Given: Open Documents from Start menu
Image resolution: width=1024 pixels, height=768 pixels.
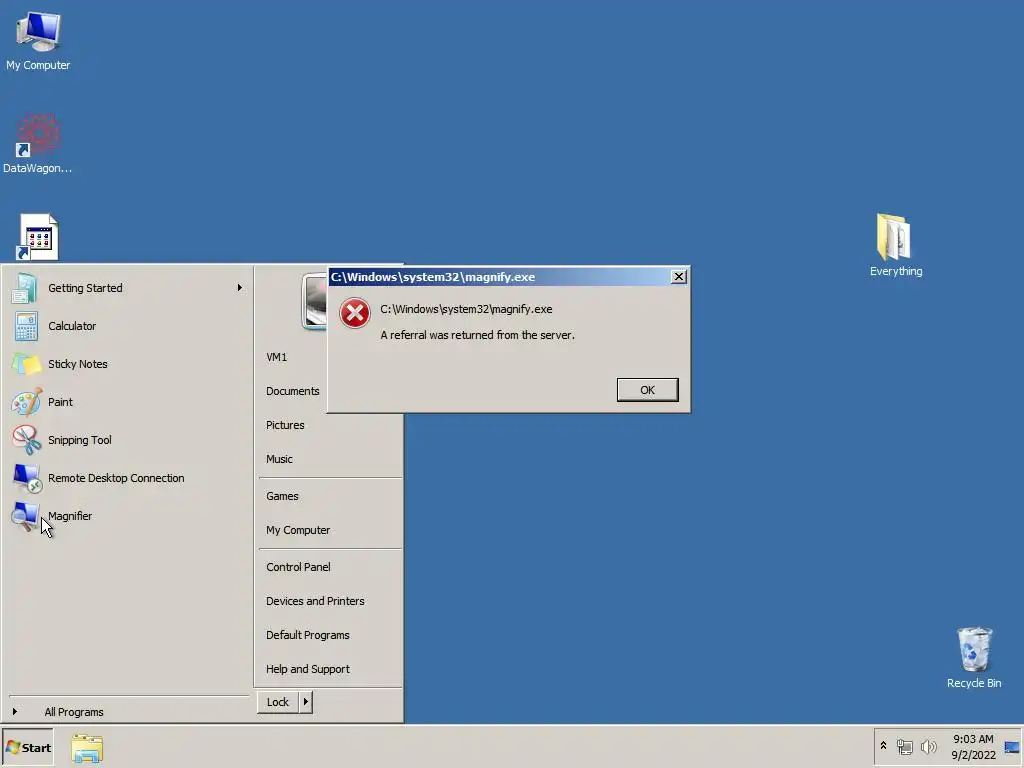Looking at the screenshot, I should pos(293,391).
